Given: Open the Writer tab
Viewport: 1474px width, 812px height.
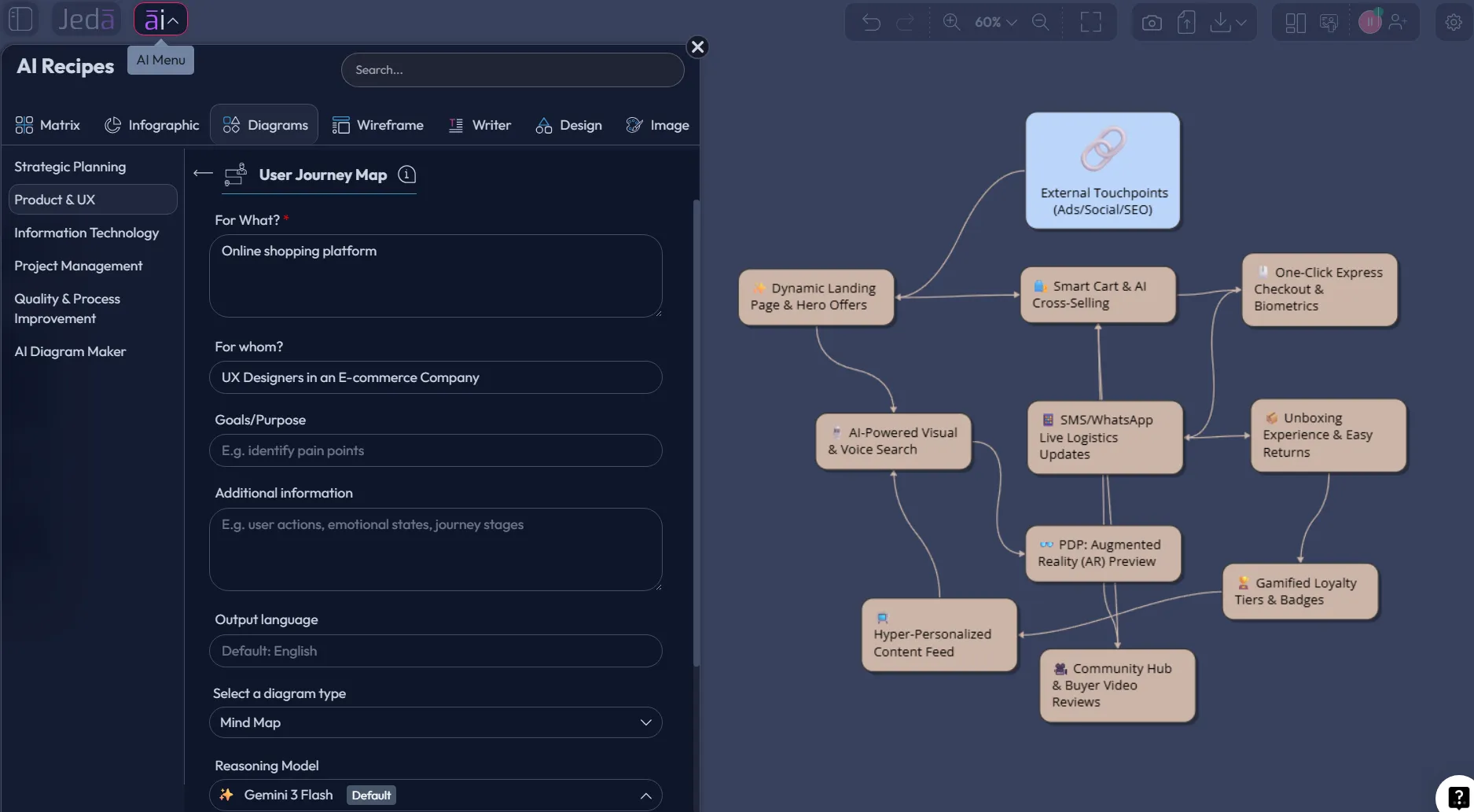Looking at the screenshot, I should (480, 125).
